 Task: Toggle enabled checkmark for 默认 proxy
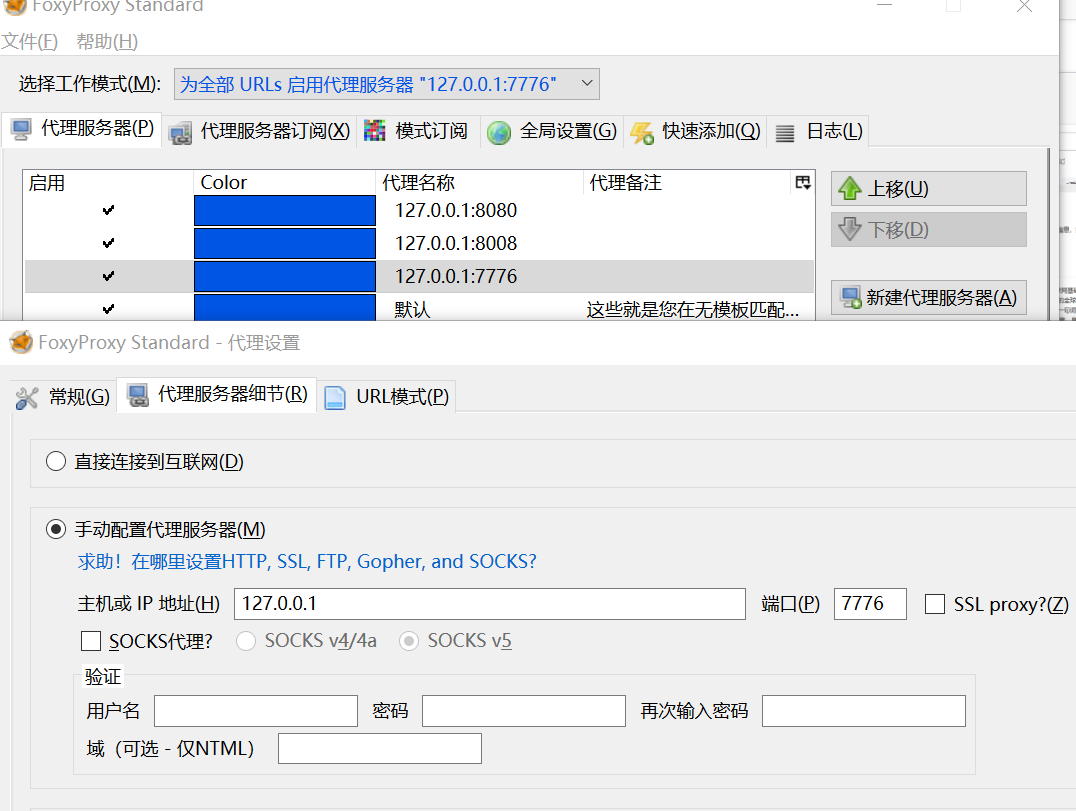[108, 309]
